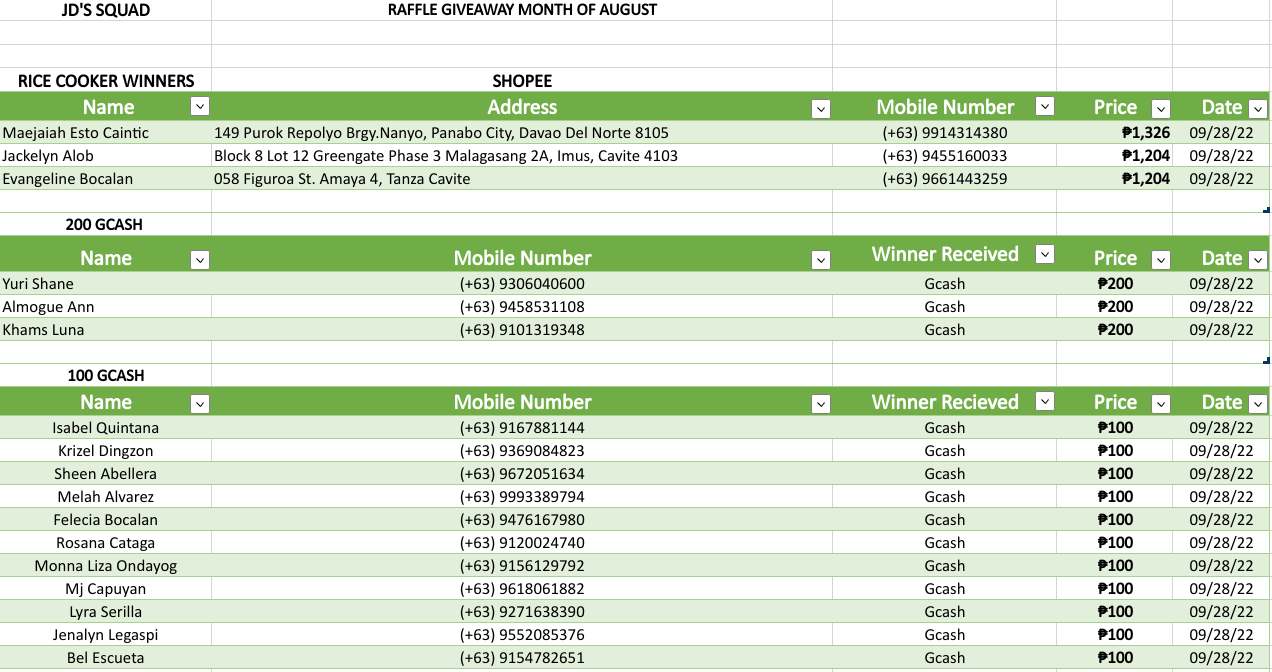The width and height of the screenshot is (1272, 672).
Task: Click phone number (+63) 9476167980
Action: [522, 520]
